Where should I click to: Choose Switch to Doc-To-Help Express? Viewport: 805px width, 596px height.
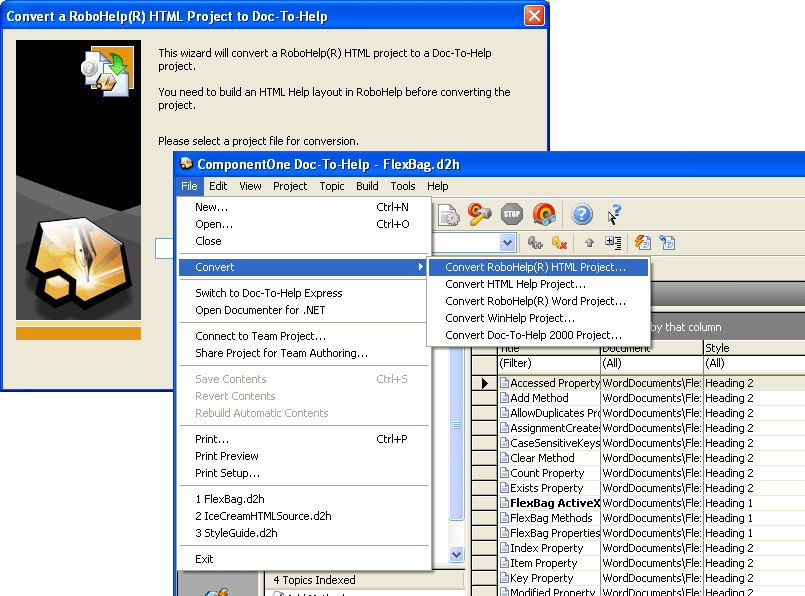303,293
